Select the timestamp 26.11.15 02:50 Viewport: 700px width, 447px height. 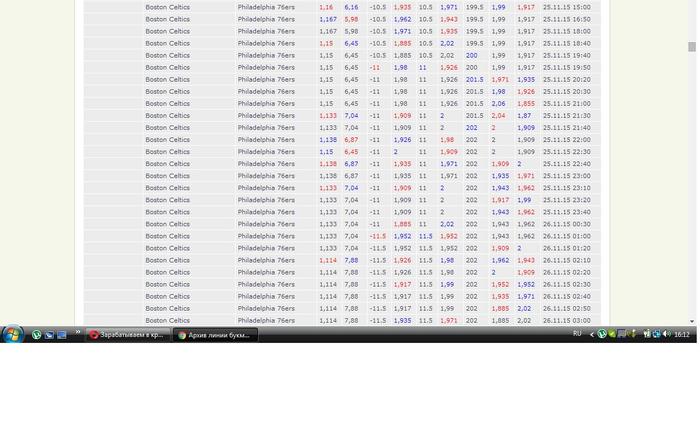(x=567, y=309)
